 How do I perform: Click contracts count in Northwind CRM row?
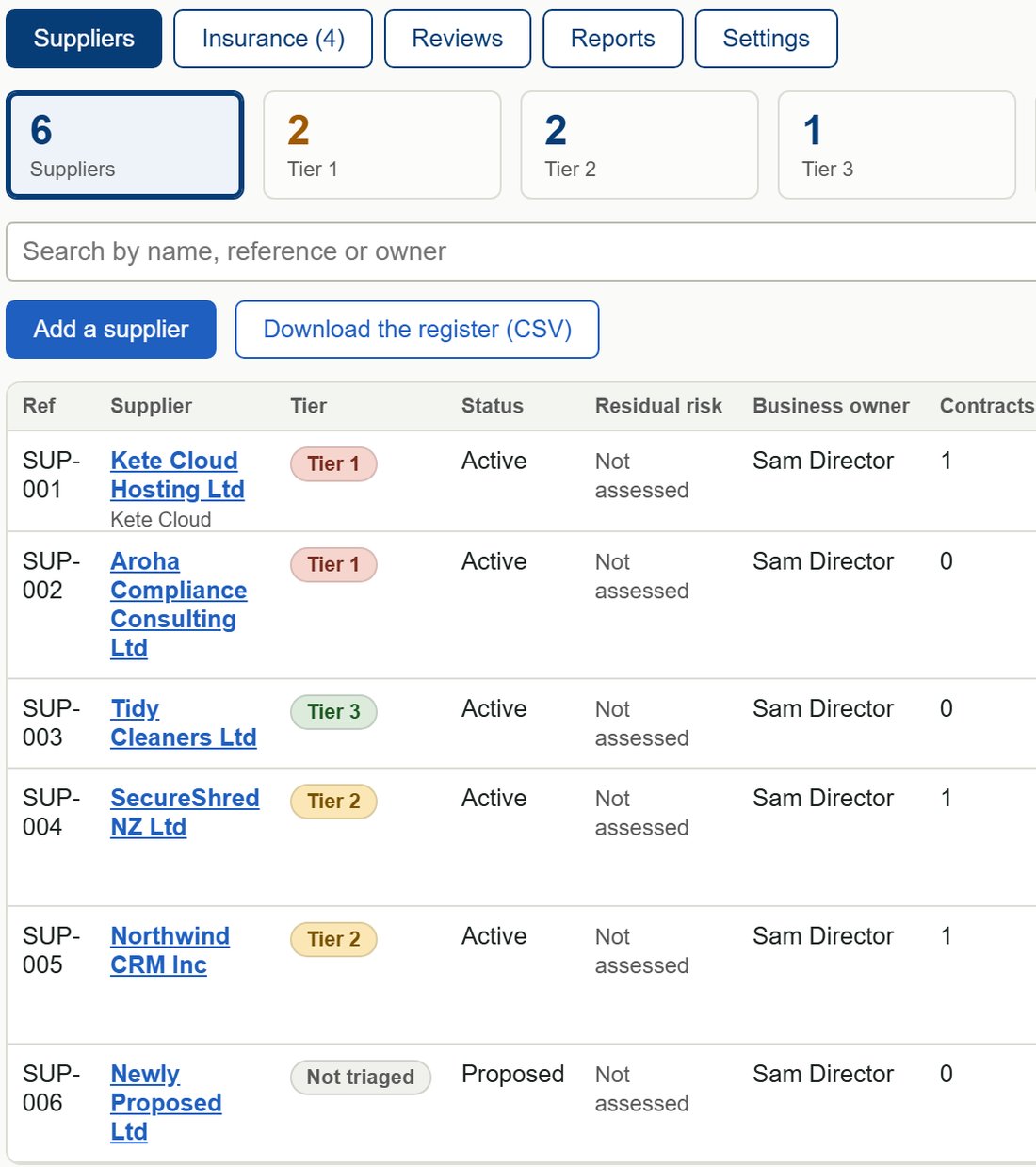946,936
